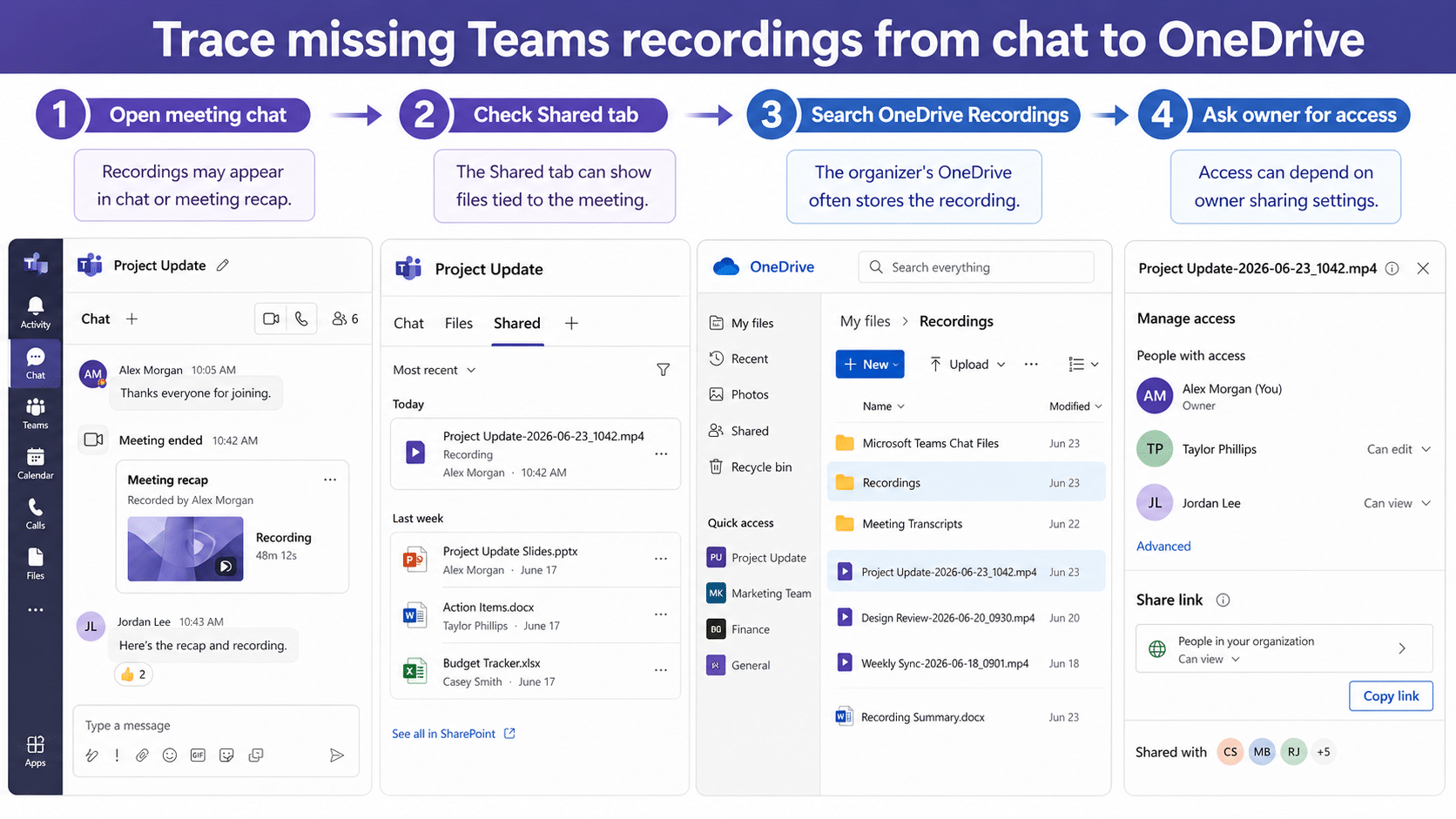Open the emoji picker in message box
The image size is (1456, 819).
pyautogui.click(x=170, y=755)
